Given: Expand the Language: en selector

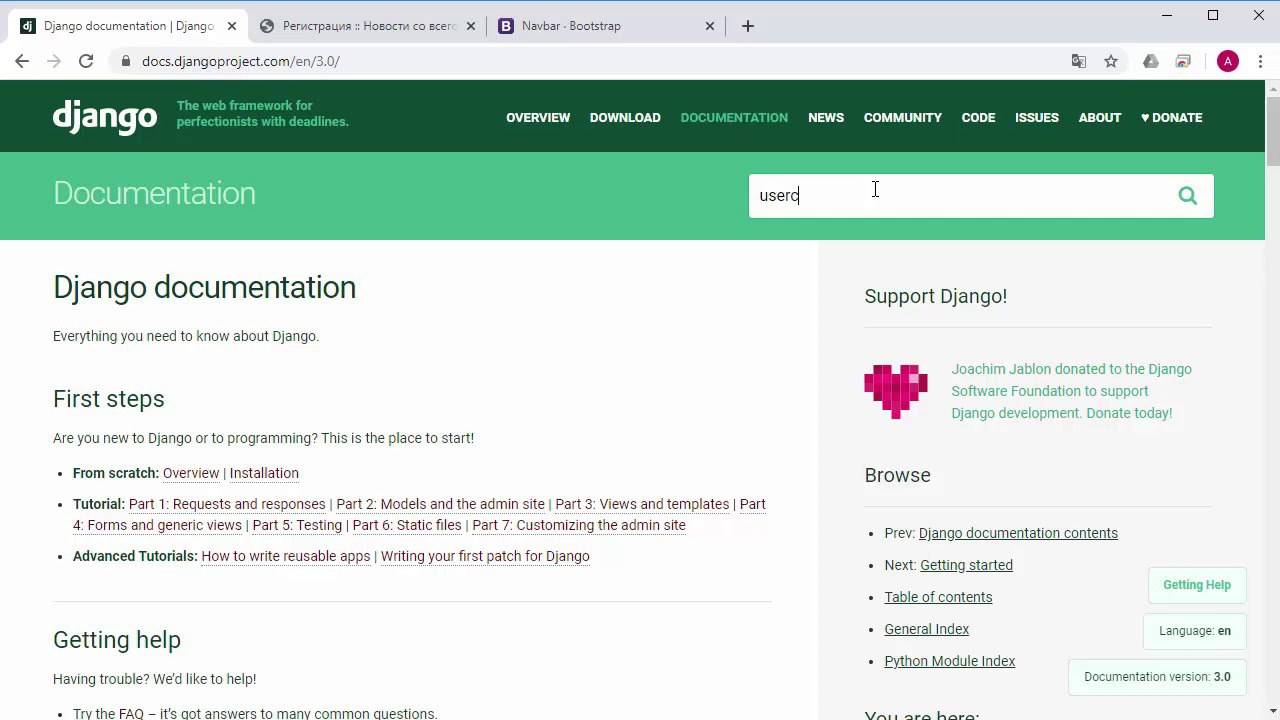Looking at the screenshot, I should 1195,631.
